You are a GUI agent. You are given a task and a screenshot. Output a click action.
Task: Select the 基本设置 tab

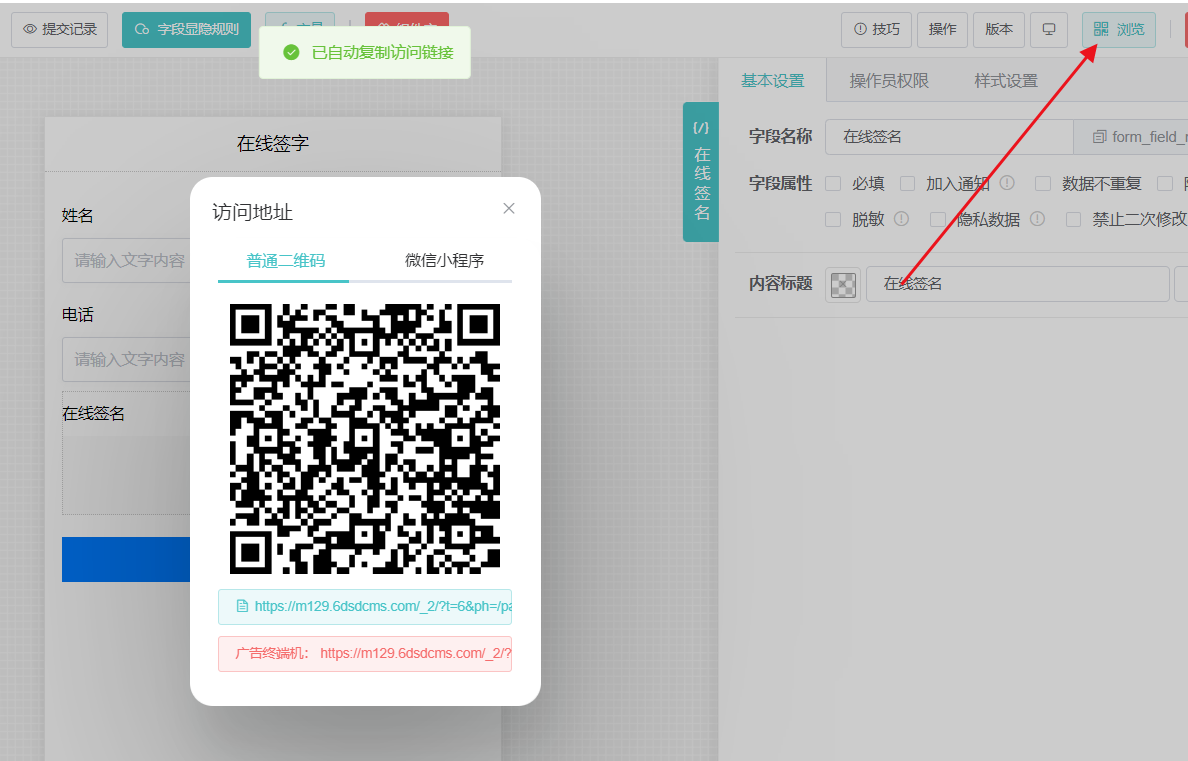tap(773, 80)
